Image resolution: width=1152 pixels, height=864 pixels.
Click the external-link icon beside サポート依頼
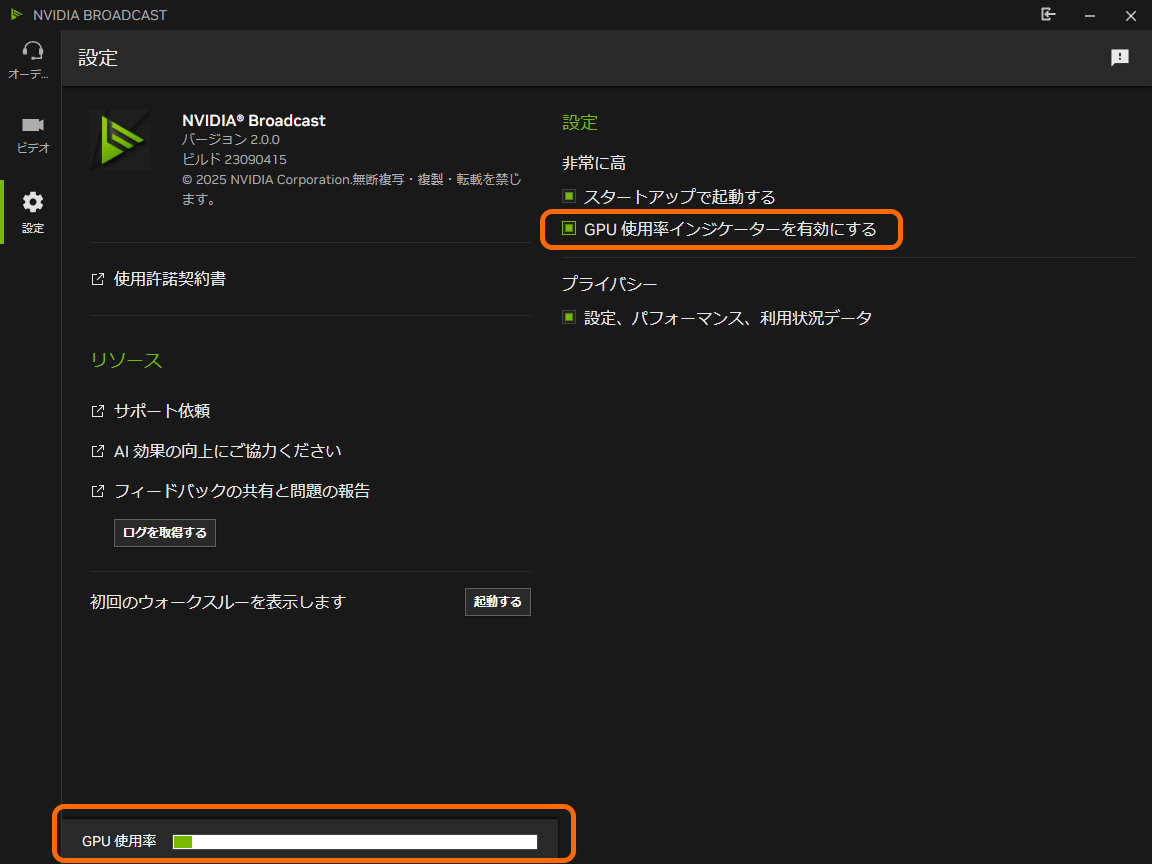click(x=97, y=410)
